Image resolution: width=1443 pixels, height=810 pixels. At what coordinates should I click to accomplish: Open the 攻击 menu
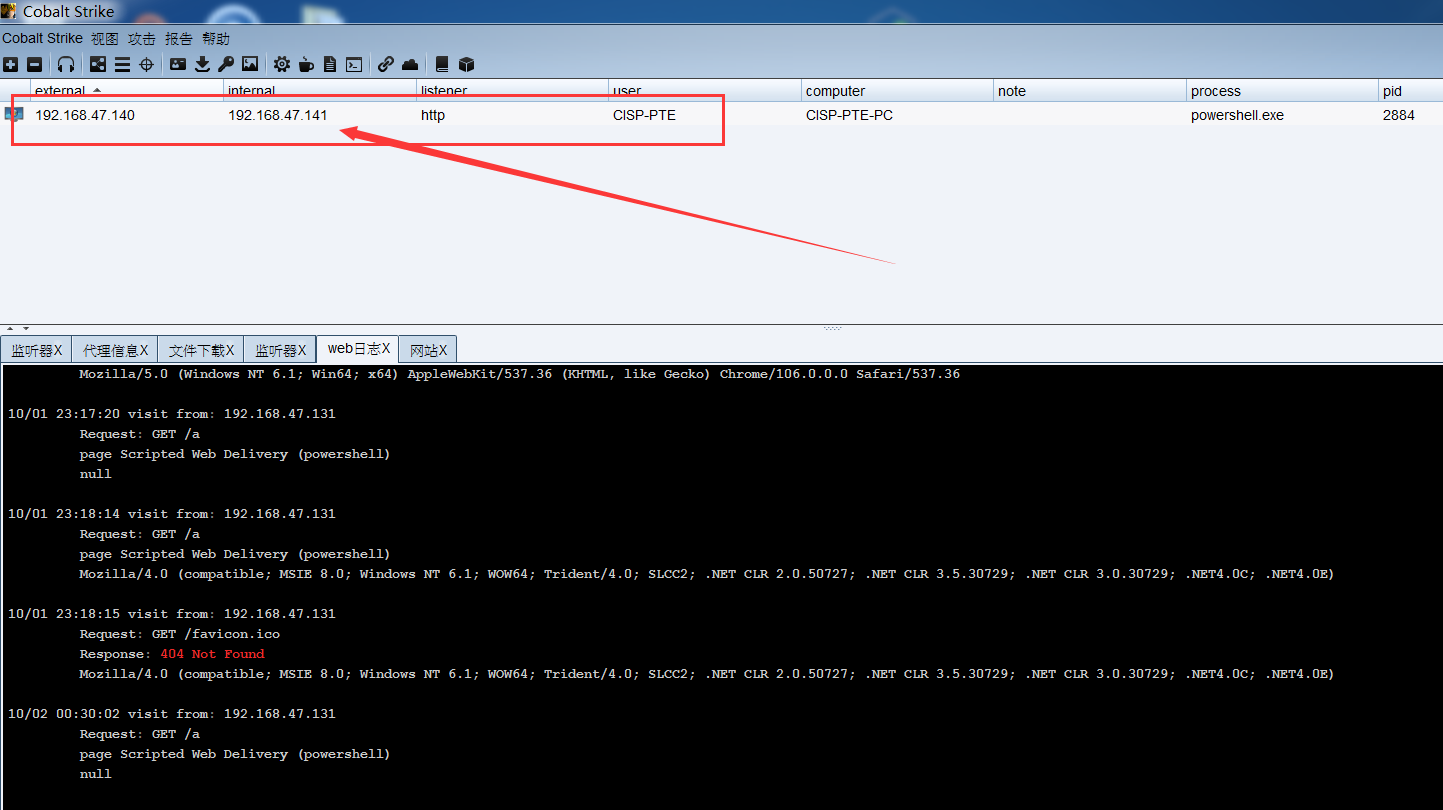[141, 39]
